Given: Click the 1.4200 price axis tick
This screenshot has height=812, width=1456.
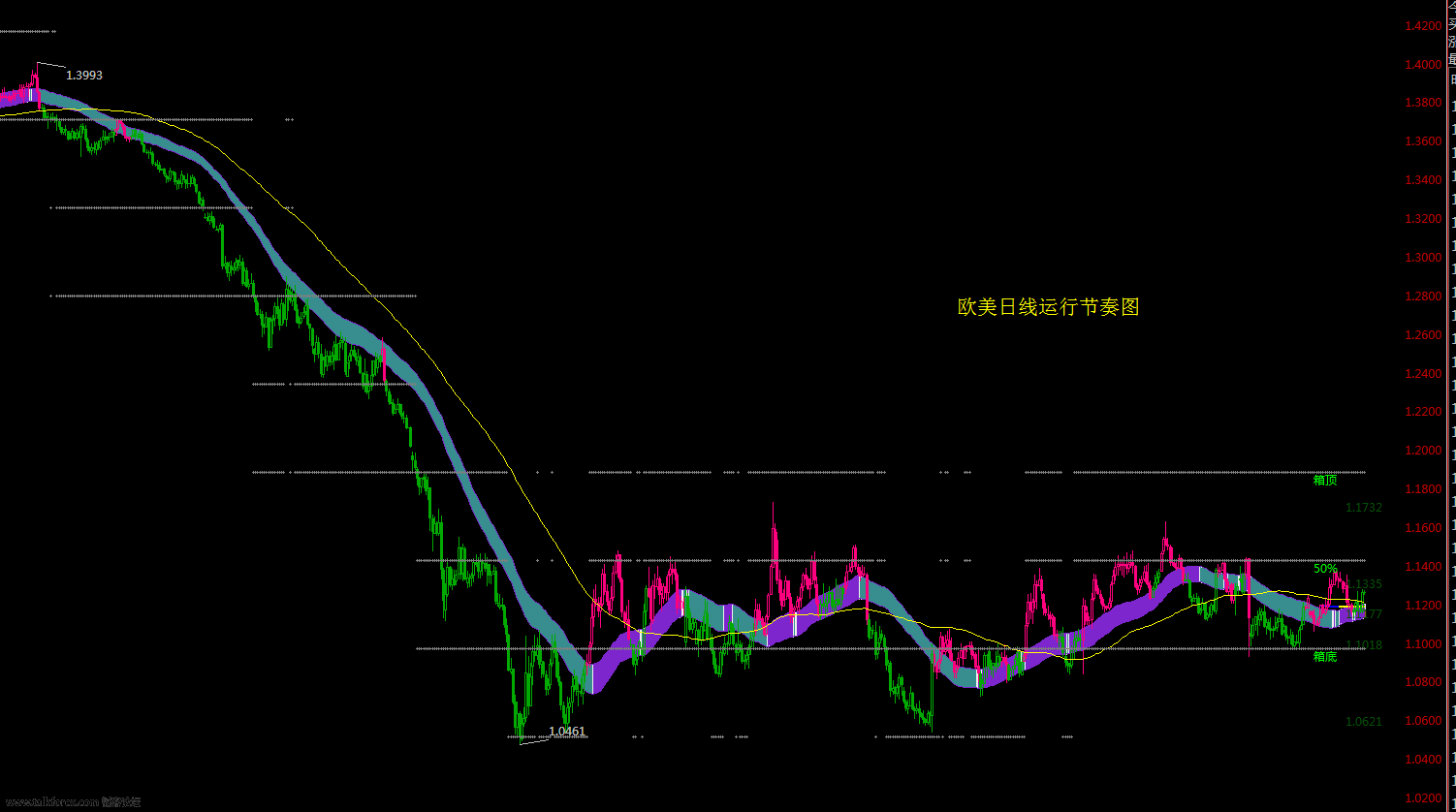Looking at the screenshot, I should pyautogui.click(x=1423, y=26).
